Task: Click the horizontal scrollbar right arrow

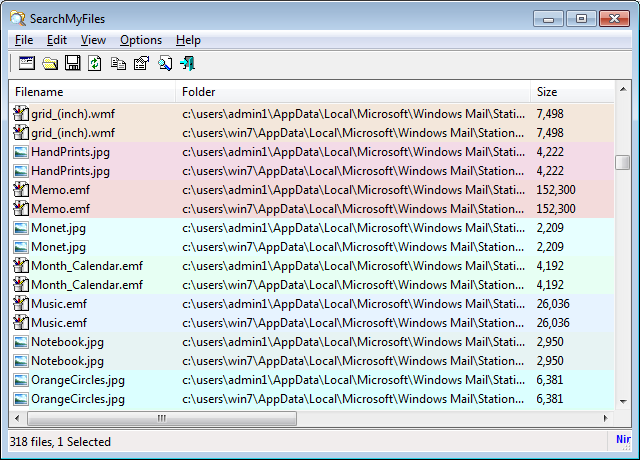Action: (605, 418)
